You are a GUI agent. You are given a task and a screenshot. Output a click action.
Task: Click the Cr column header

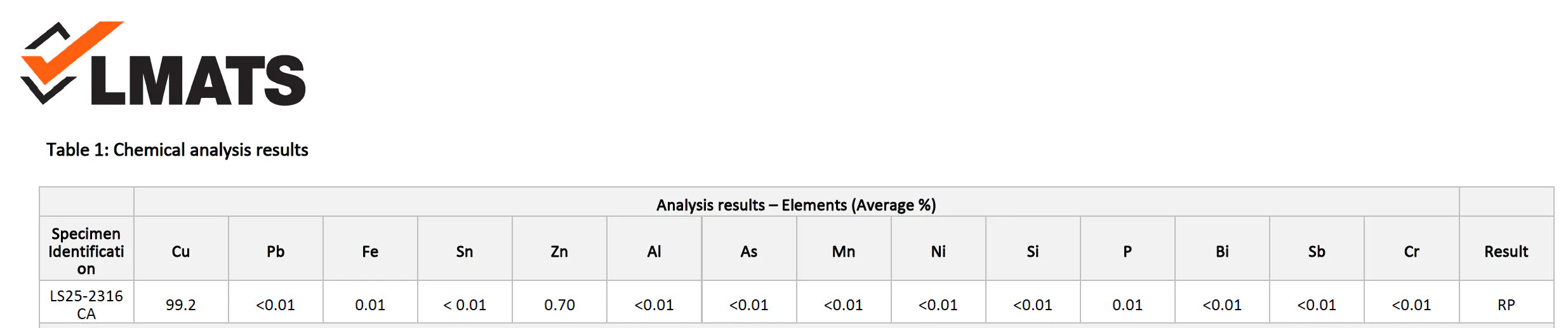click(x=1411, y=252)
